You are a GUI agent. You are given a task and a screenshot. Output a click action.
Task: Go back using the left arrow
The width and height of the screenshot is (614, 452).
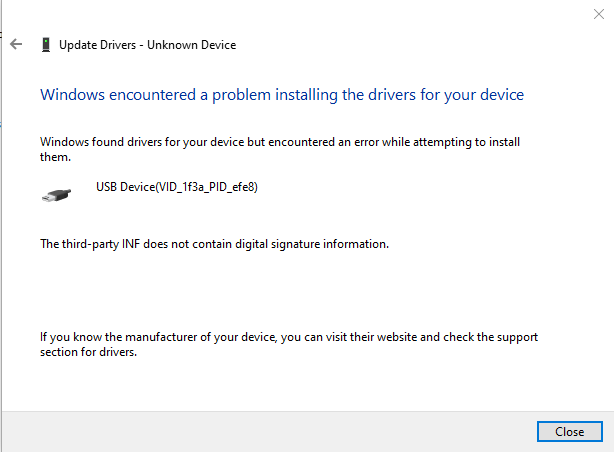tap(16, 44)
